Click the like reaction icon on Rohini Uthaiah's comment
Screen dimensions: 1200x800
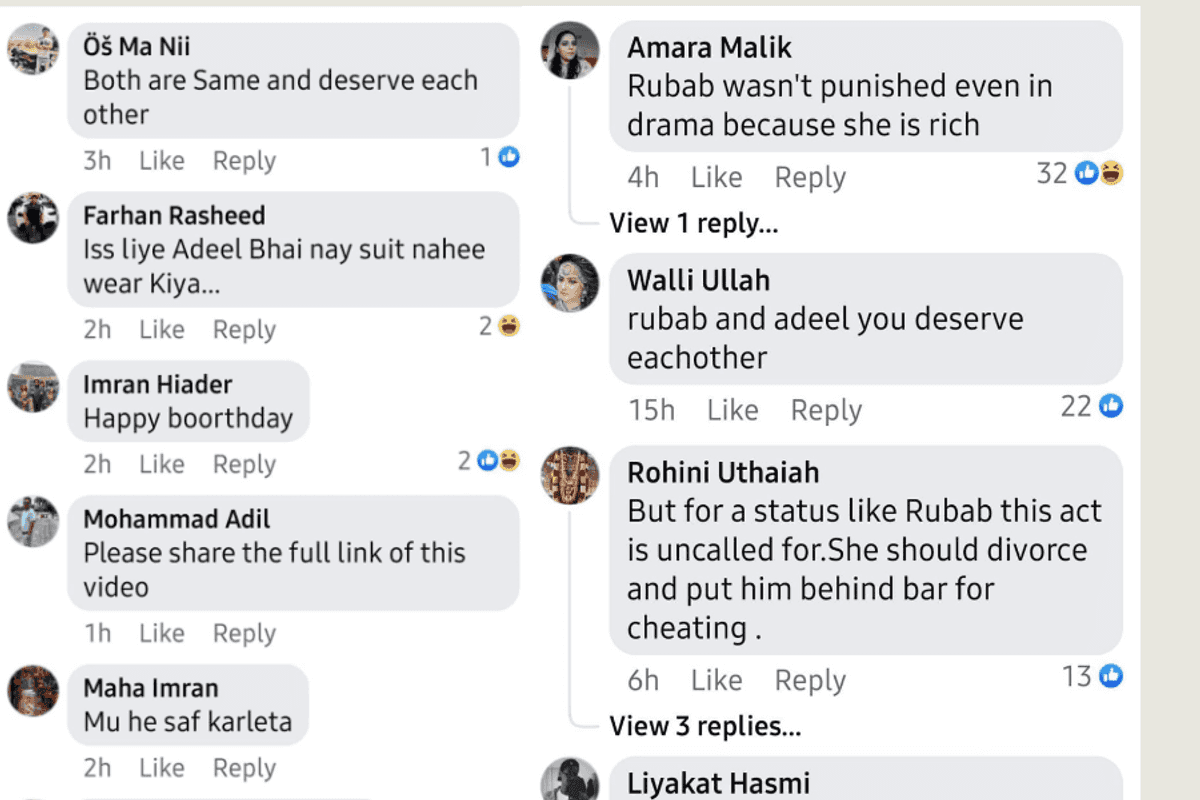coord(1111,677)
